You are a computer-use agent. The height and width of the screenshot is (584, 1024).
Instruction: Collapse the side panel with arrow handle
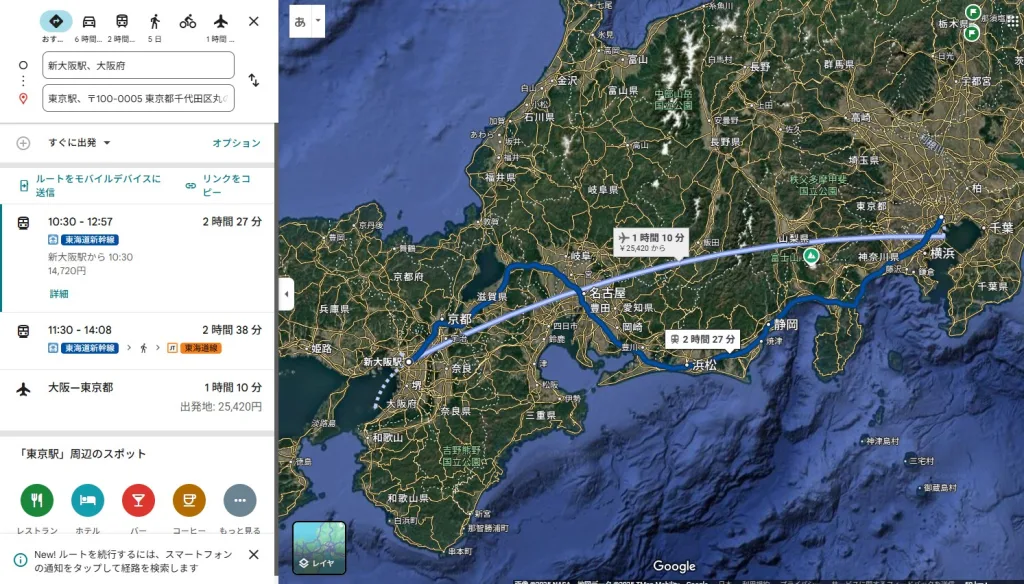(x=286, y=294)
